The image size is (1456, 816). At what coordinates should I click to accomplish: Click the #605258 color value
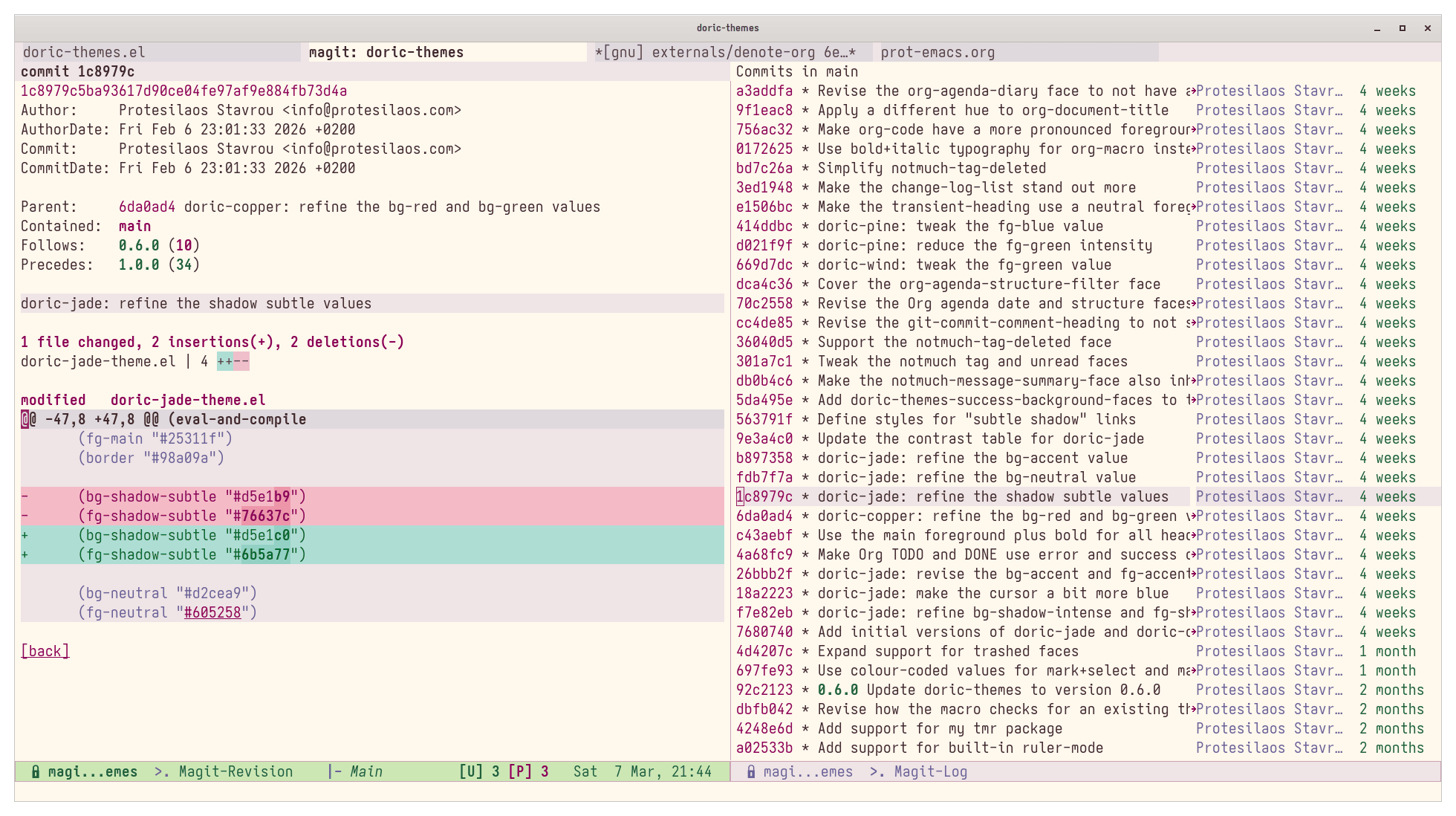click(212, 612)
